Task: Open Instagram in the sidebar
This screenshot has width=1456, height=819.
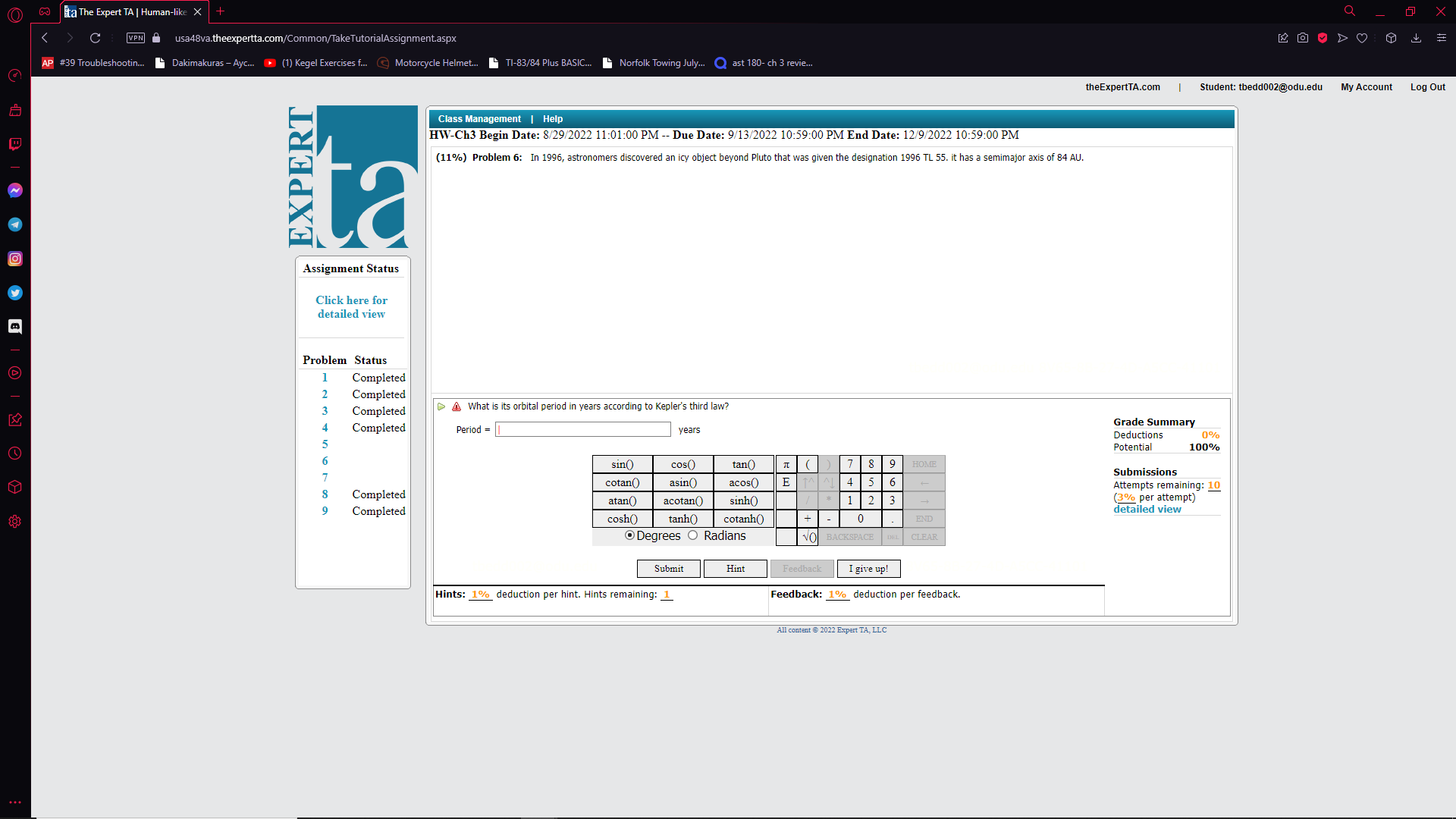Action: pos(15,259)
